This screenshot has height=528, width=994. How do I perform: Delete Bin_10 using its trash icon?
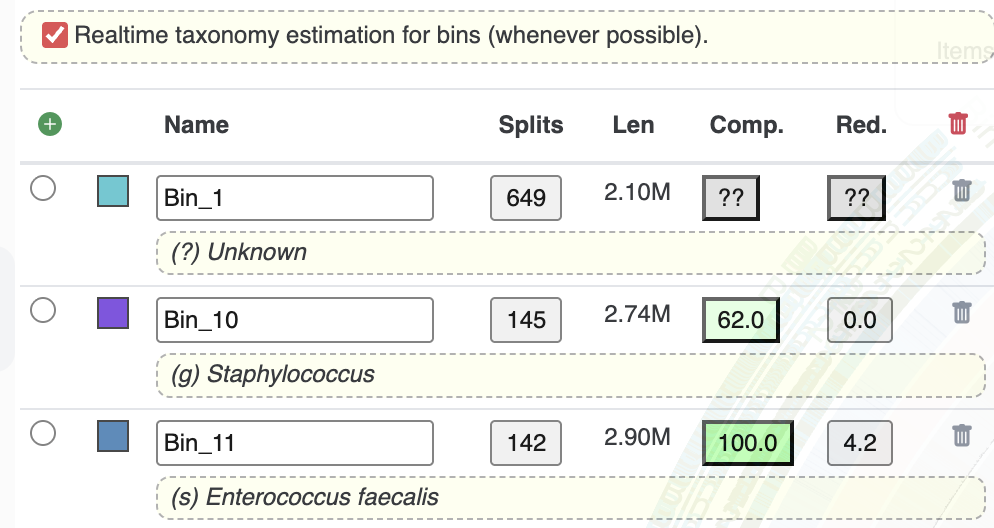(x=962, y=313)
